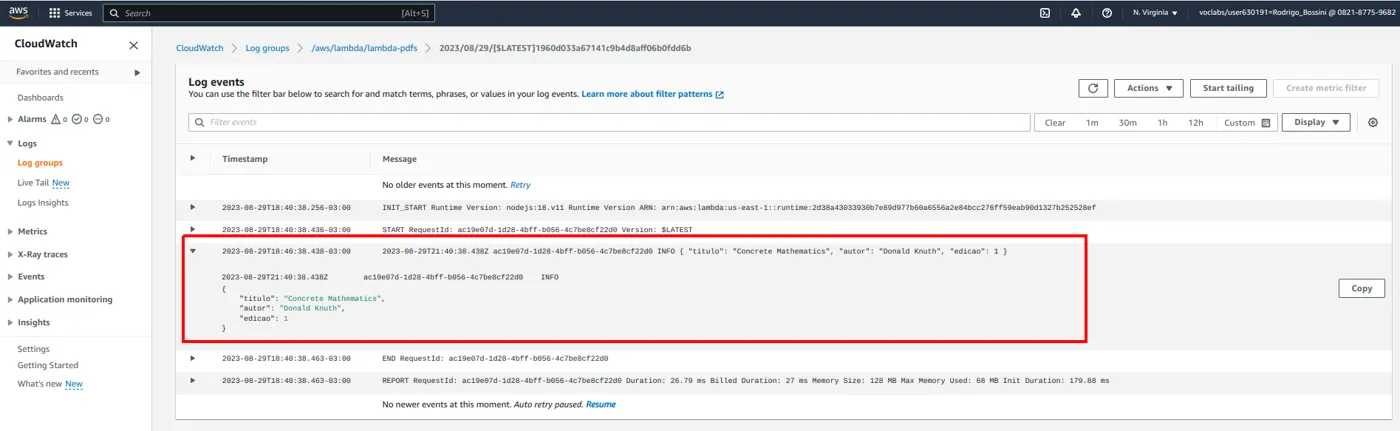
Task: Click the Message column header
Action: point(399,159)
